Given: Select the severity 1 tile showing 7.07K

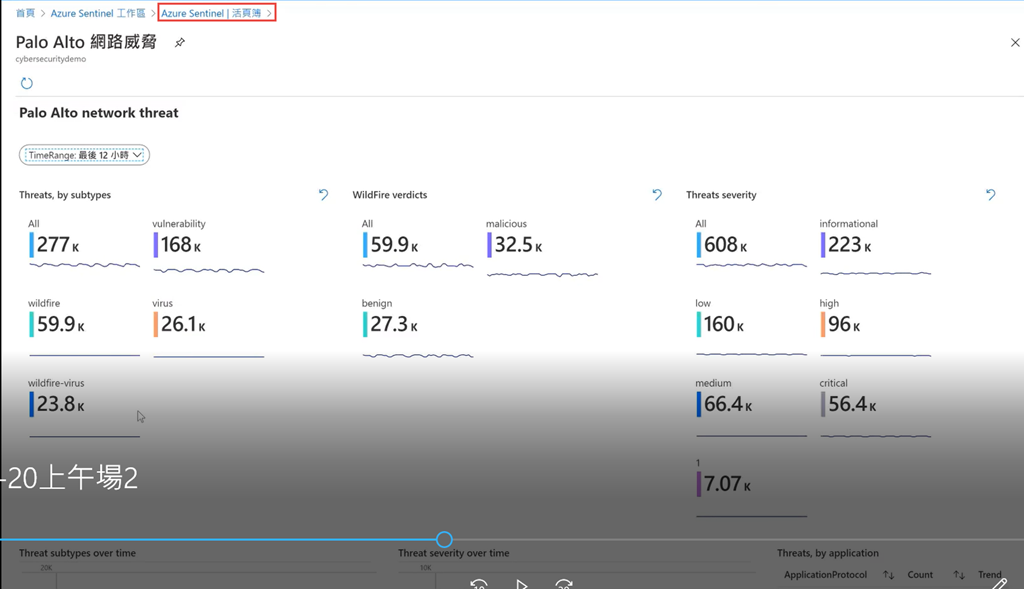Looking at the screenshot, I should [752, 487].
